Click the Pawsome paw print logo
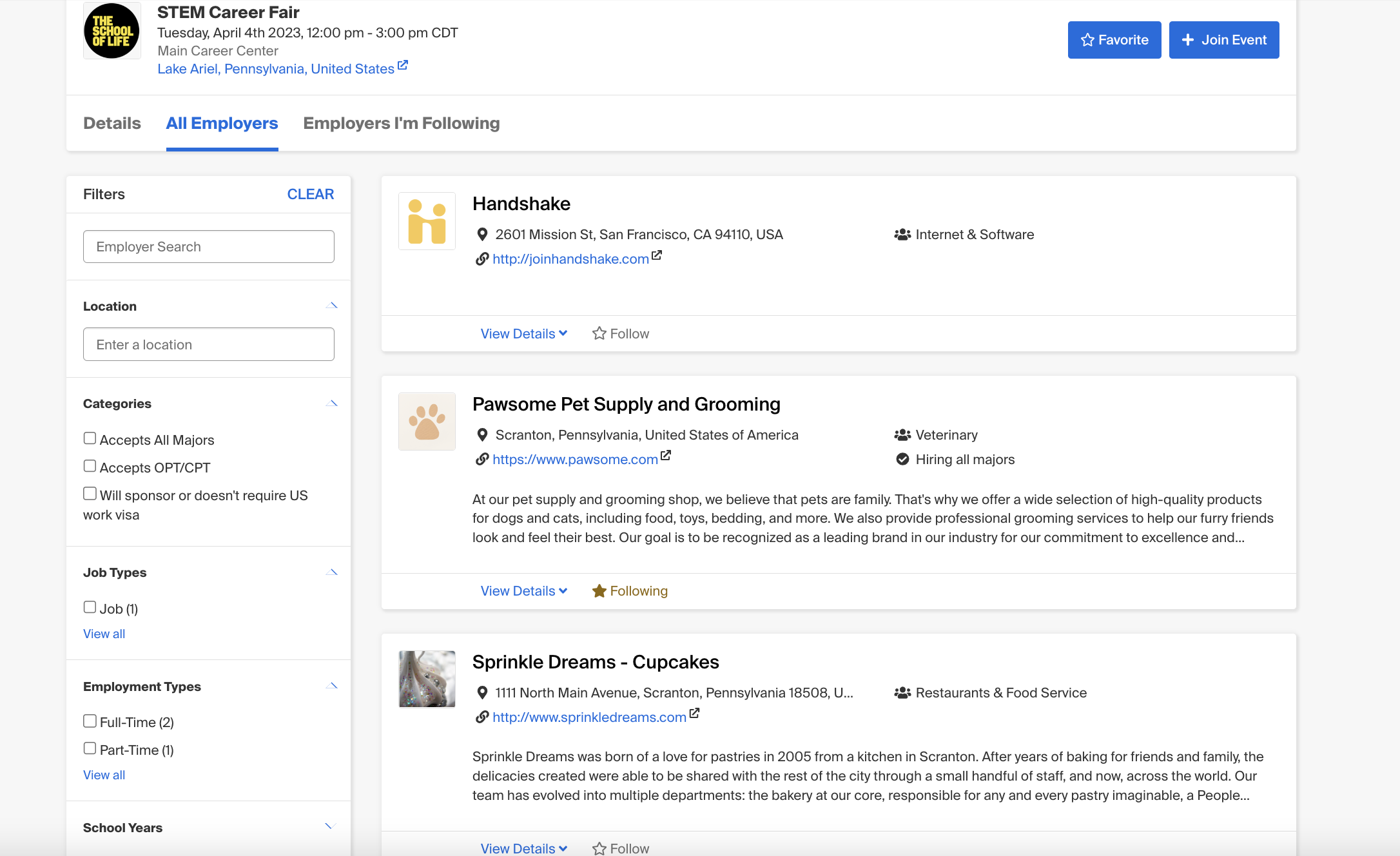Viewport: 1400px width, 856px height. click(x=427, y=422)
